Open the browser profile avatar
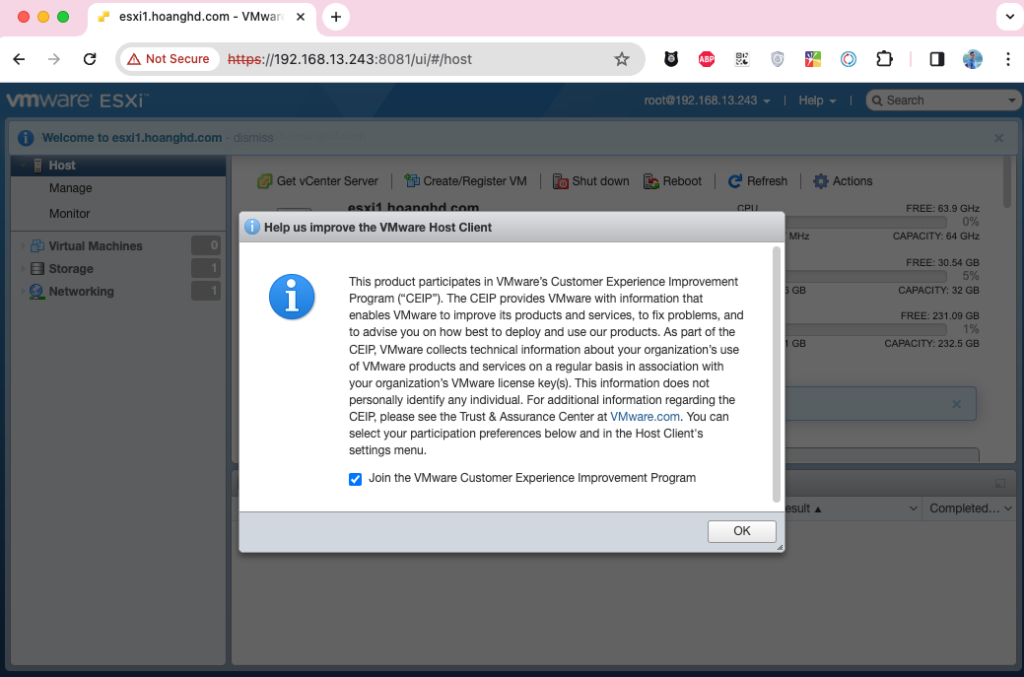The image size is (1024, 677). [972, 59]
